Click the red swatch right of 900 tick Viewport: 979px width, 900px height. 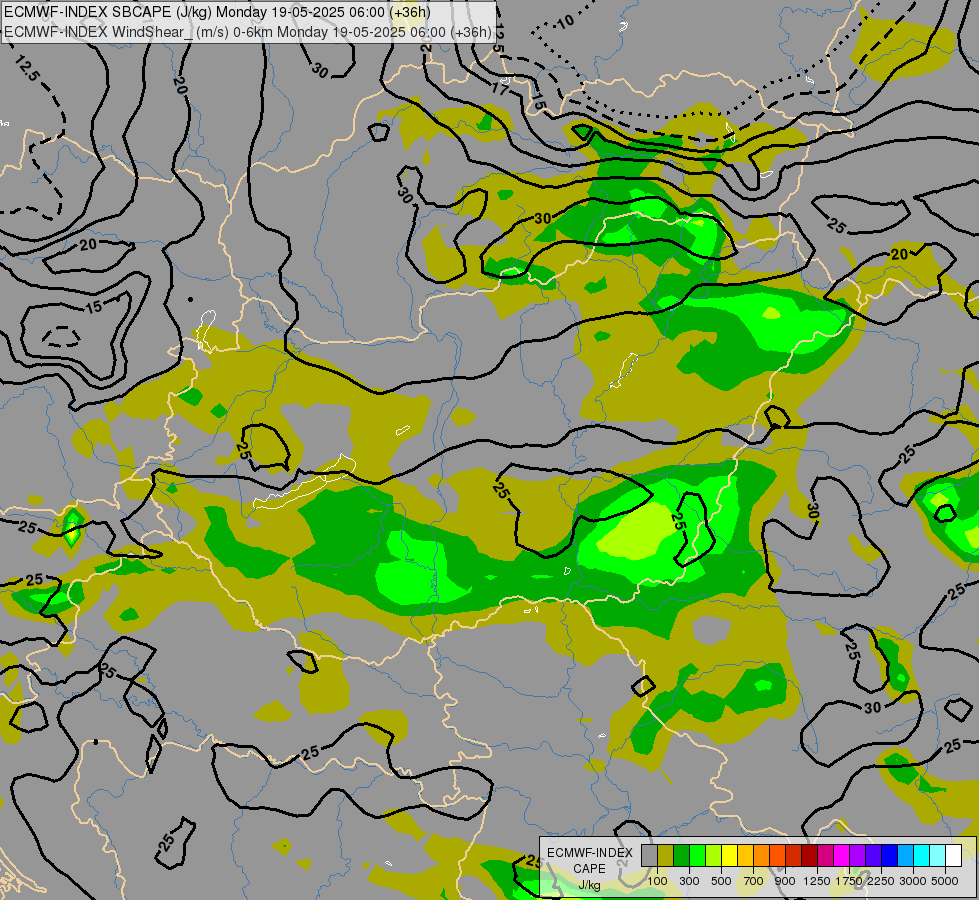pyautogui.click(x=794, y=856)
